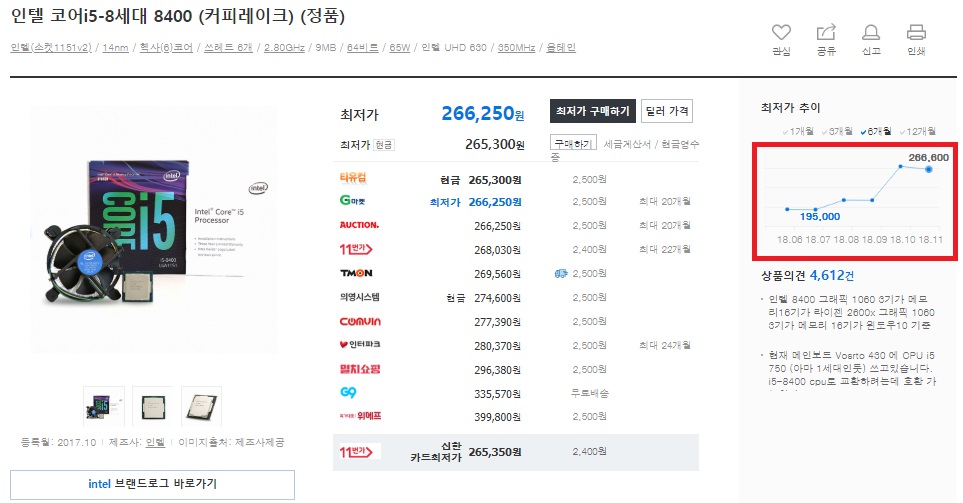This screenshot has width=963, height=503.
Task: Click the 265,300원 티유컴 cash price
Action: pos(495,180)
